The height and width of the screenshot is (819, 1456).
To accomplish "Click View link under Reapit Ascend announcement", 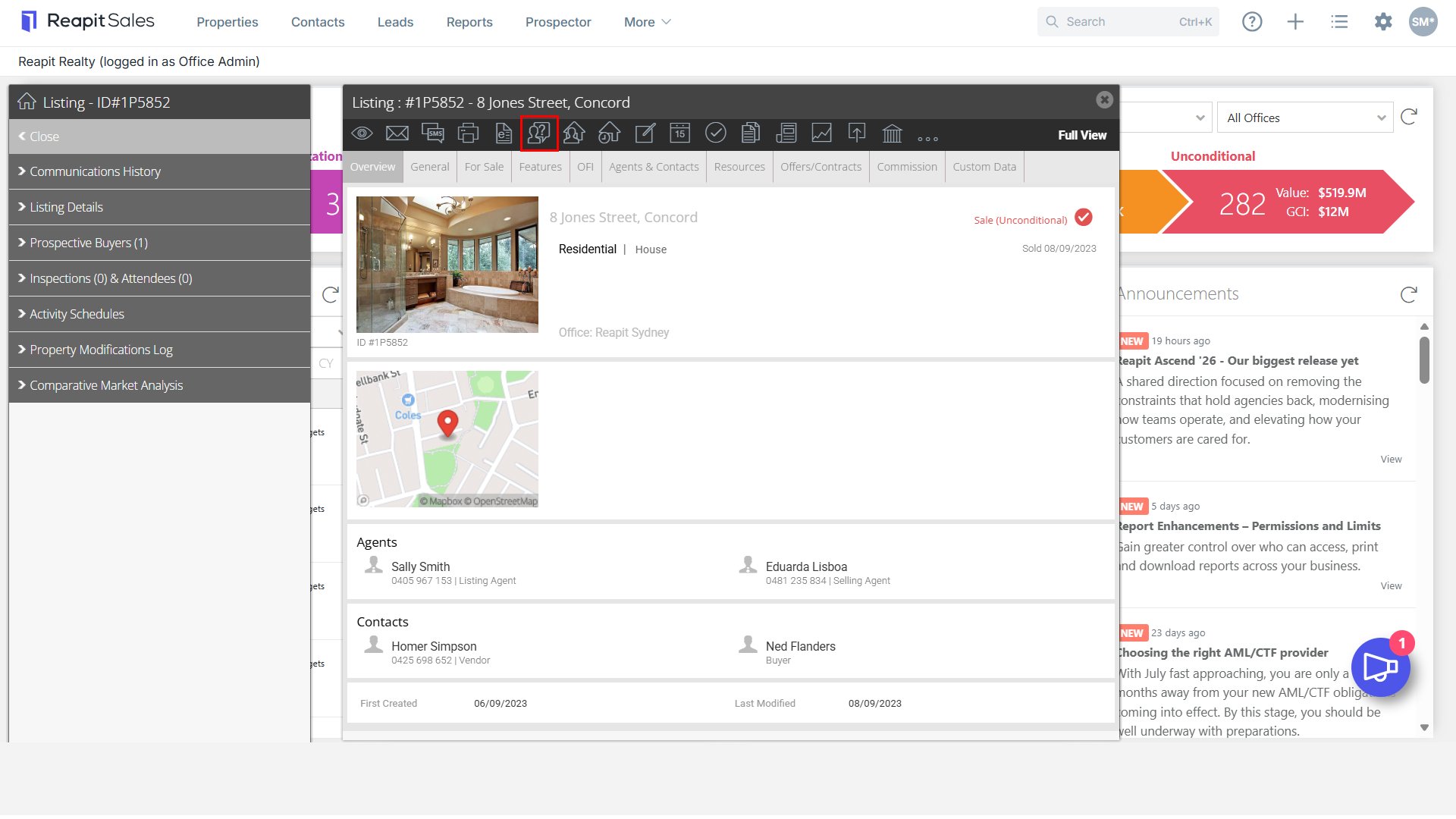I will pyautogui.click(x=1391, y=460).
